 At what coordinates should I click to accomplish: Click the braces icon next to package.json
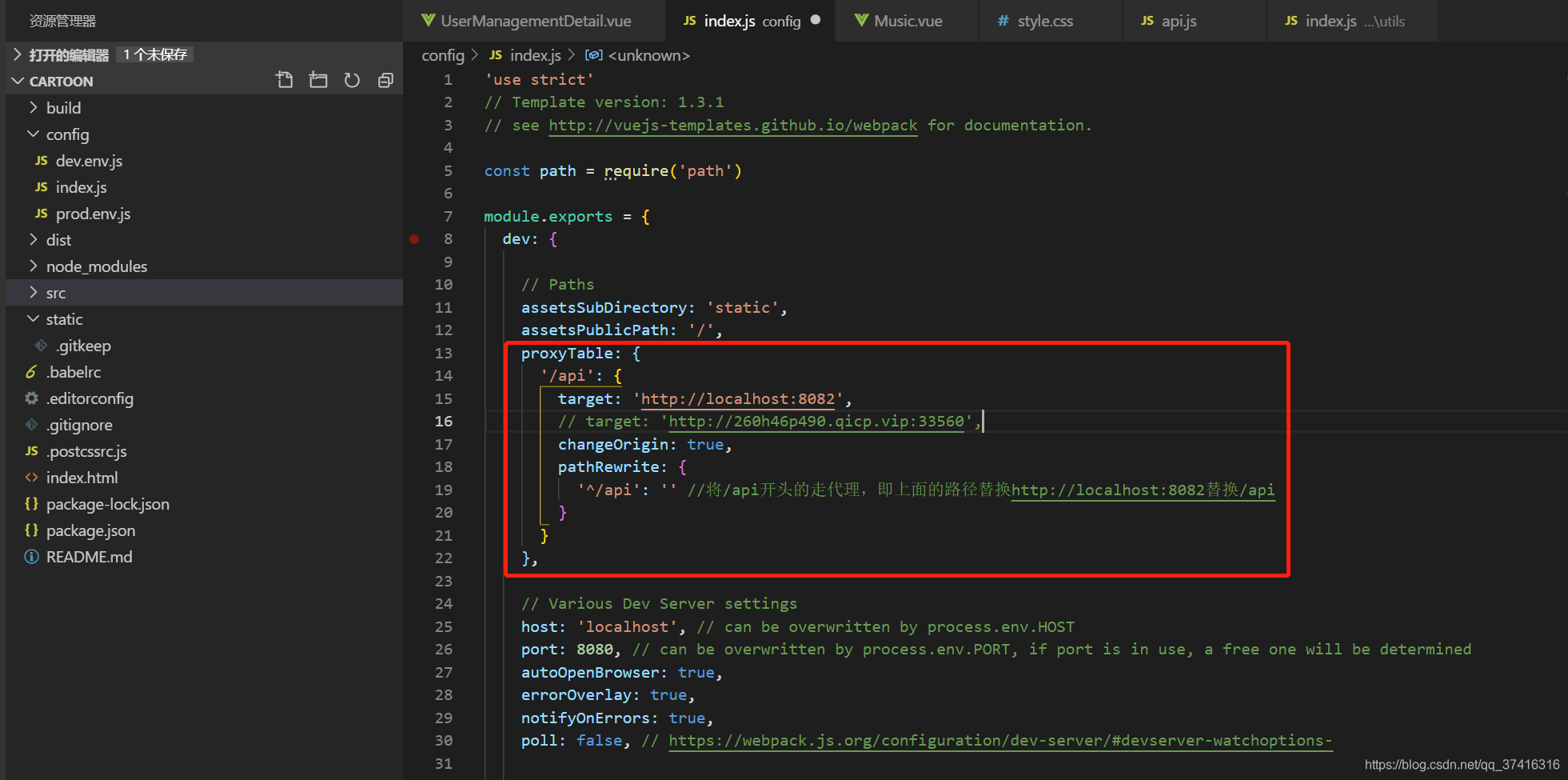31,530
